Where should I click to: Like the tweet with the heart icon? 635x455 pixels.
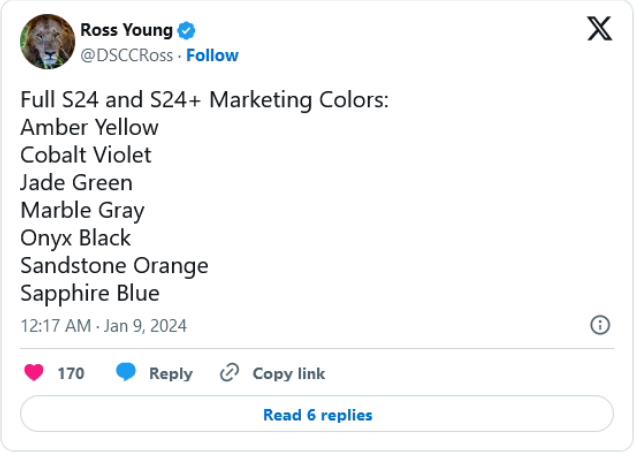[x=34, y=373]
